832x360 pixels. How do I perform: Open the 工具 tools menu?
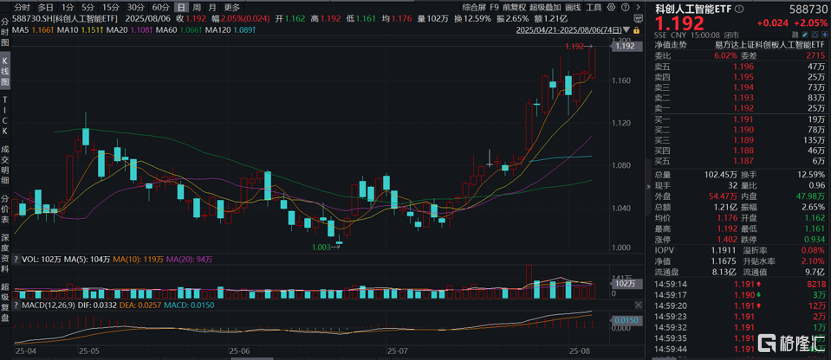[594, 7]
